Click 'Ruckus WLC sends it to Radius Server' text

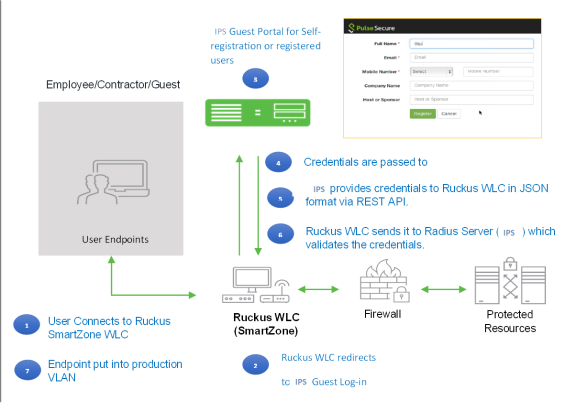click(399, 231)
